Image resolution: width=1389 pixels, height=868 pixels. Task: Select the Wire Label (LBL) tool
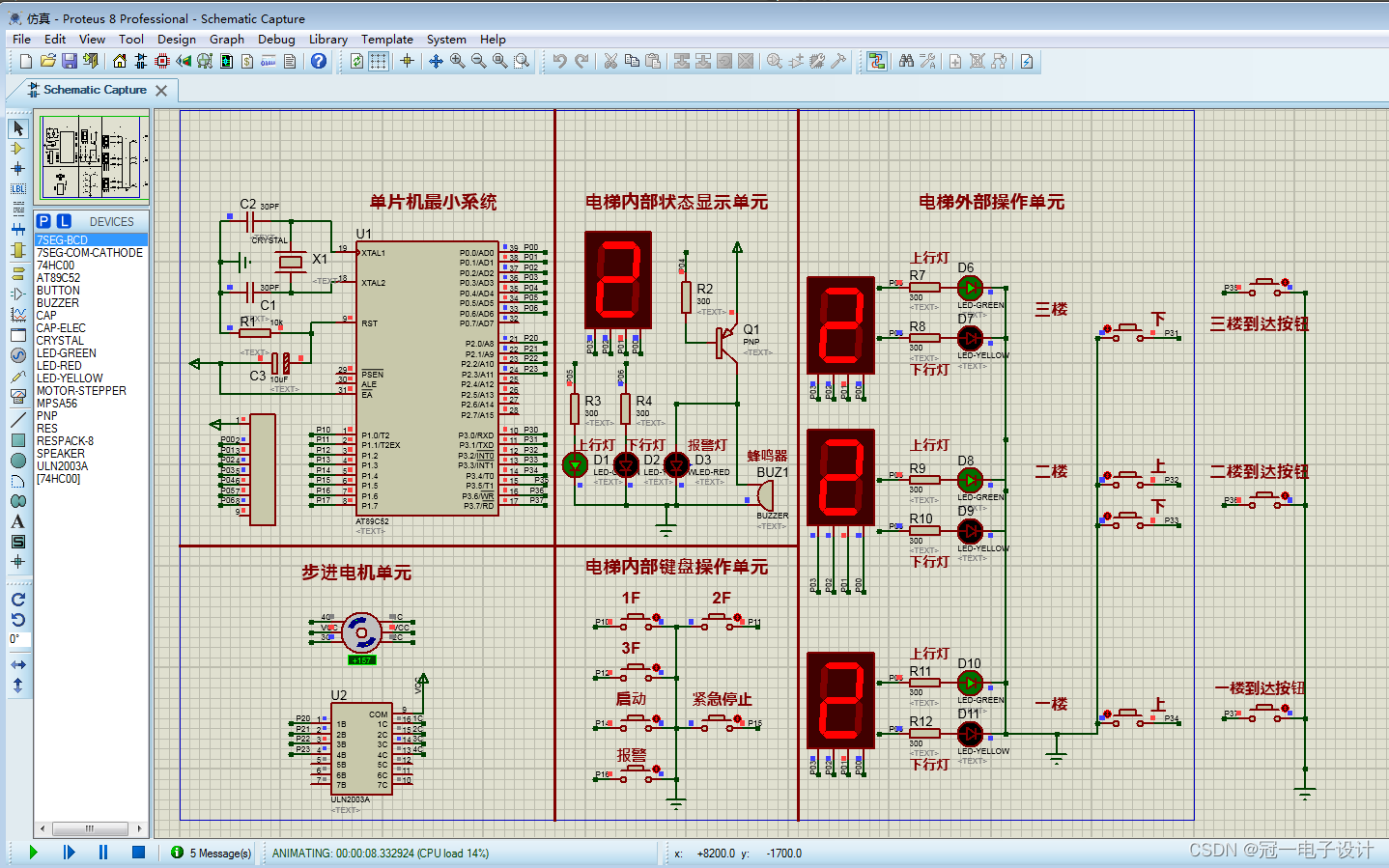pos(18,189)
